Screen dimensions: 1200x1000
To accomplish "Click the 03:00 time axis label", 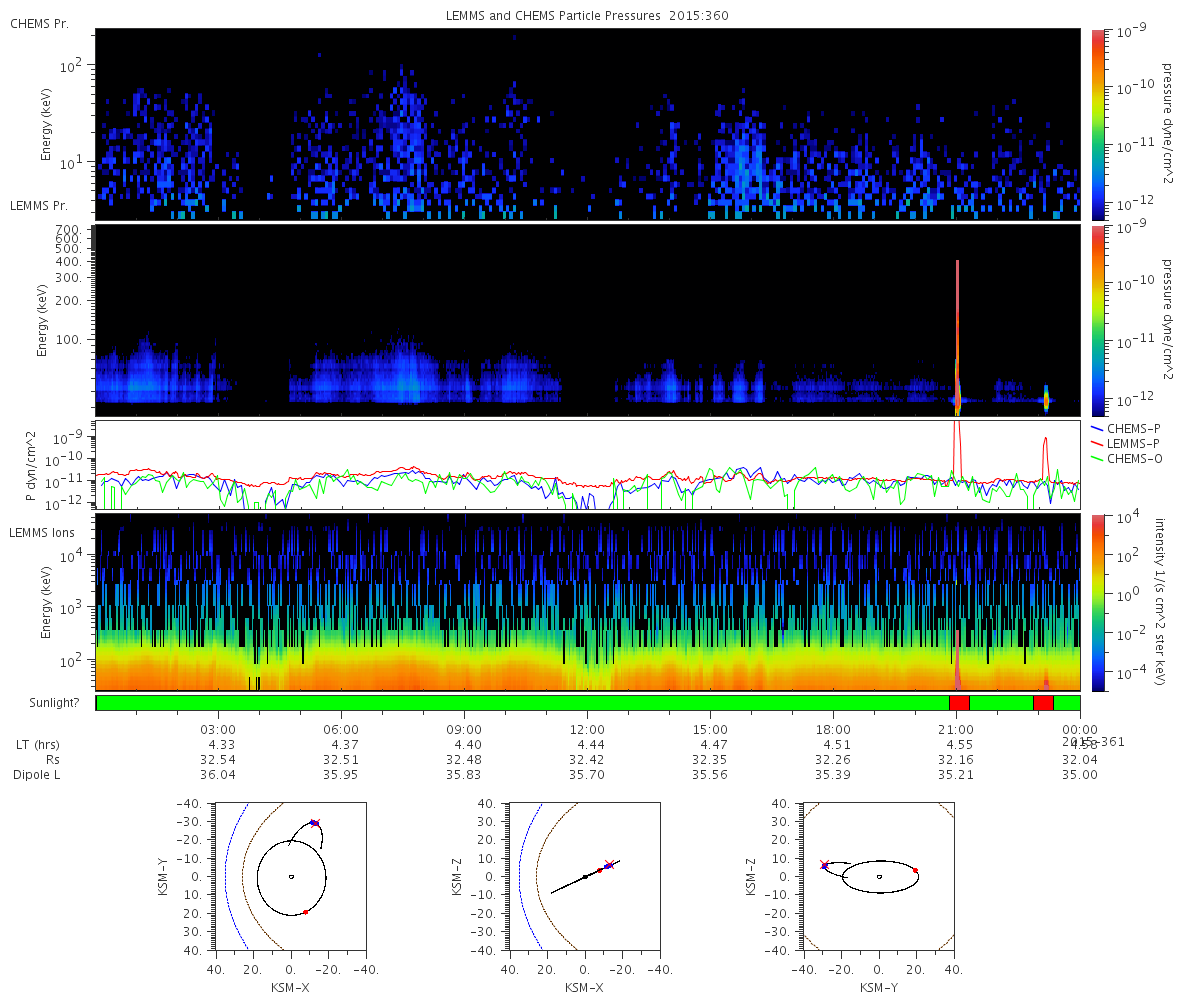I will pos(218,730).
